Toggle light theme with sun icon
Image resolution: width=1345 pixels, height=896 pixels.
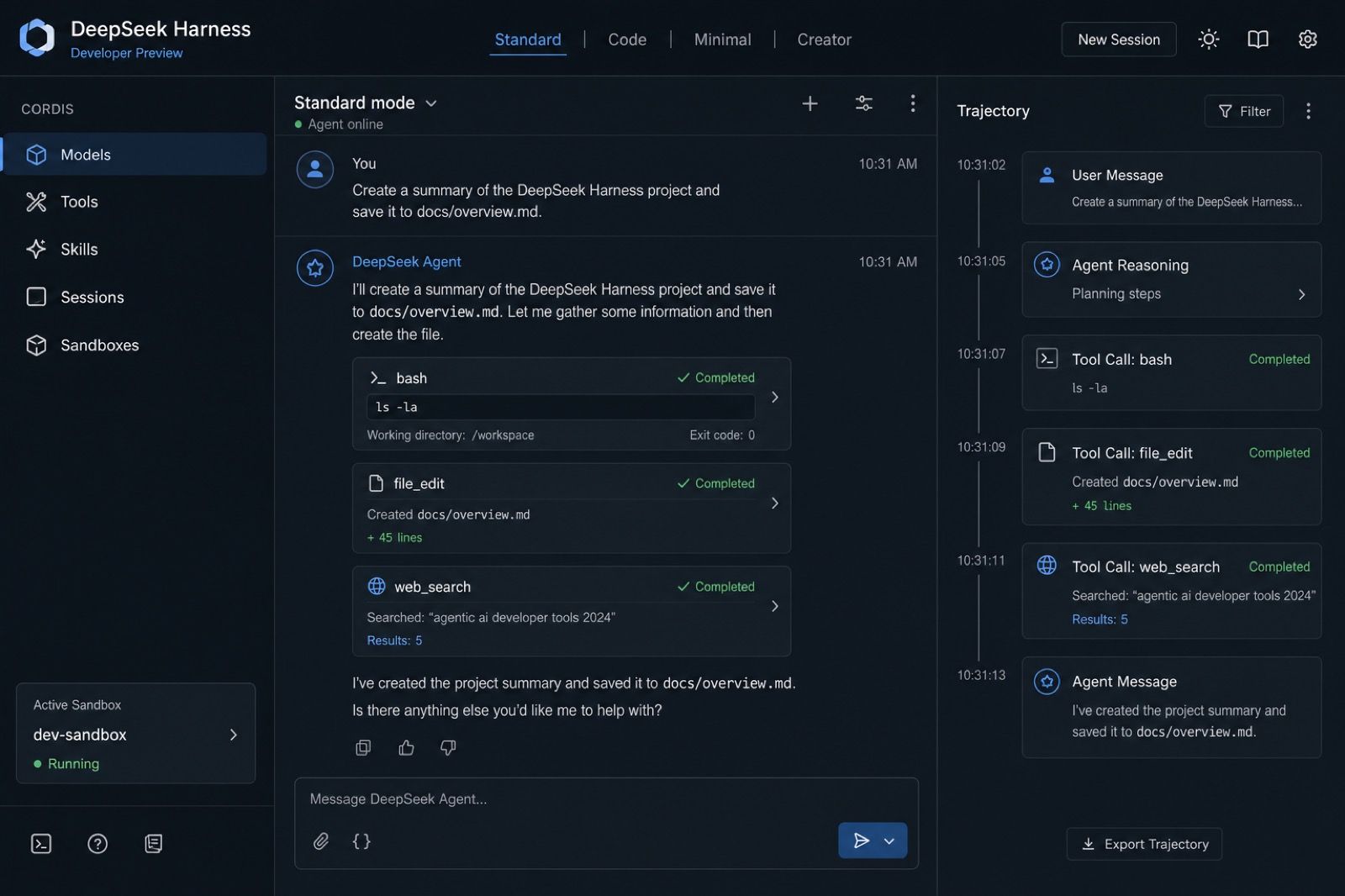pos(1209,40)
